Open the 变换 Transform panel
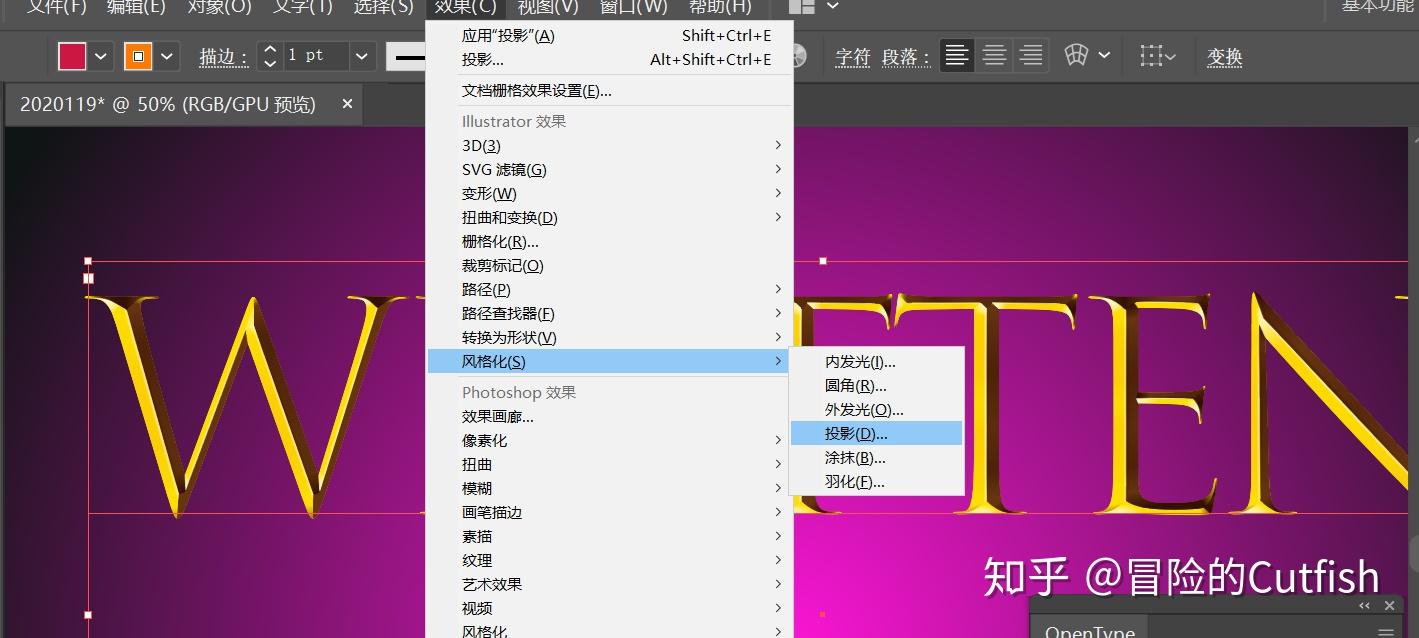1419x638 pixels. click(x=1222, y=57)
